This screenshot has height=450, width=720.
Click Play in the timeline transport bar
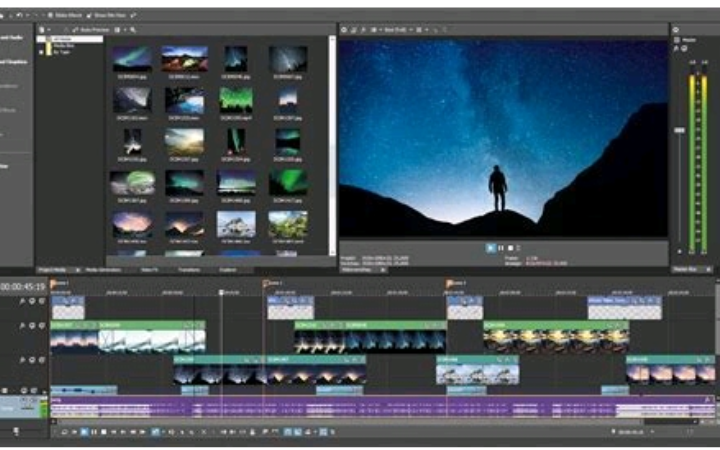click(84, 432)
